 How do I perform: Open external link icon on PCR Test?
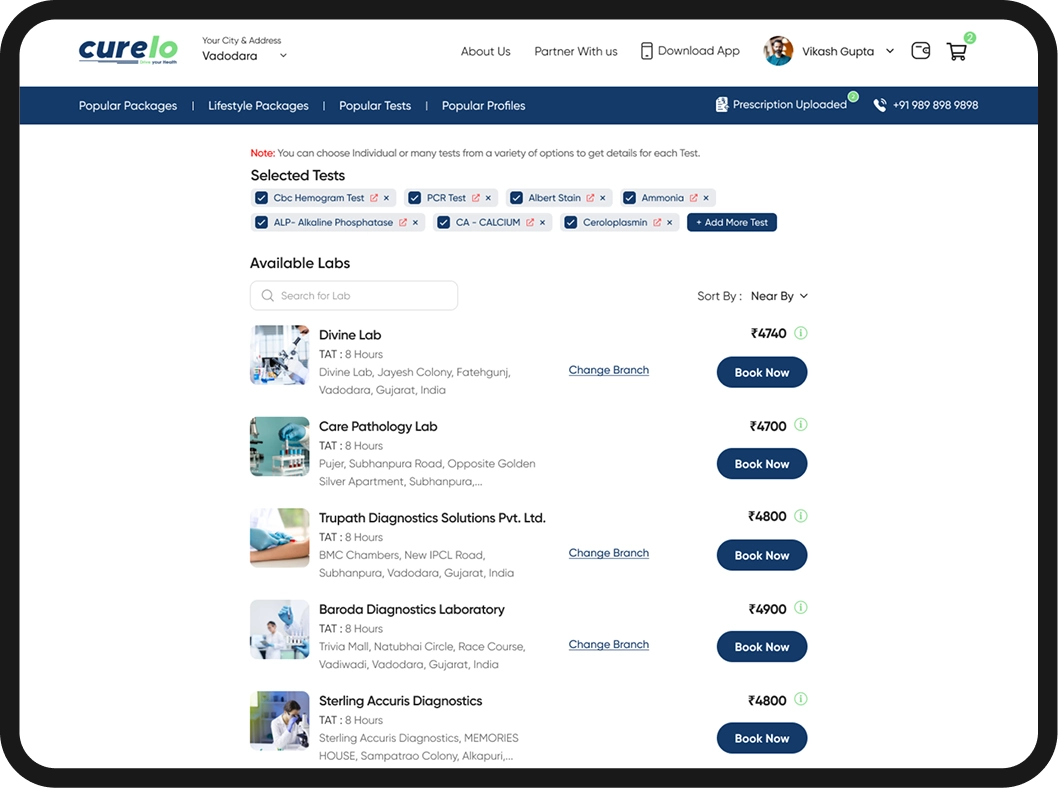[476, 198]
